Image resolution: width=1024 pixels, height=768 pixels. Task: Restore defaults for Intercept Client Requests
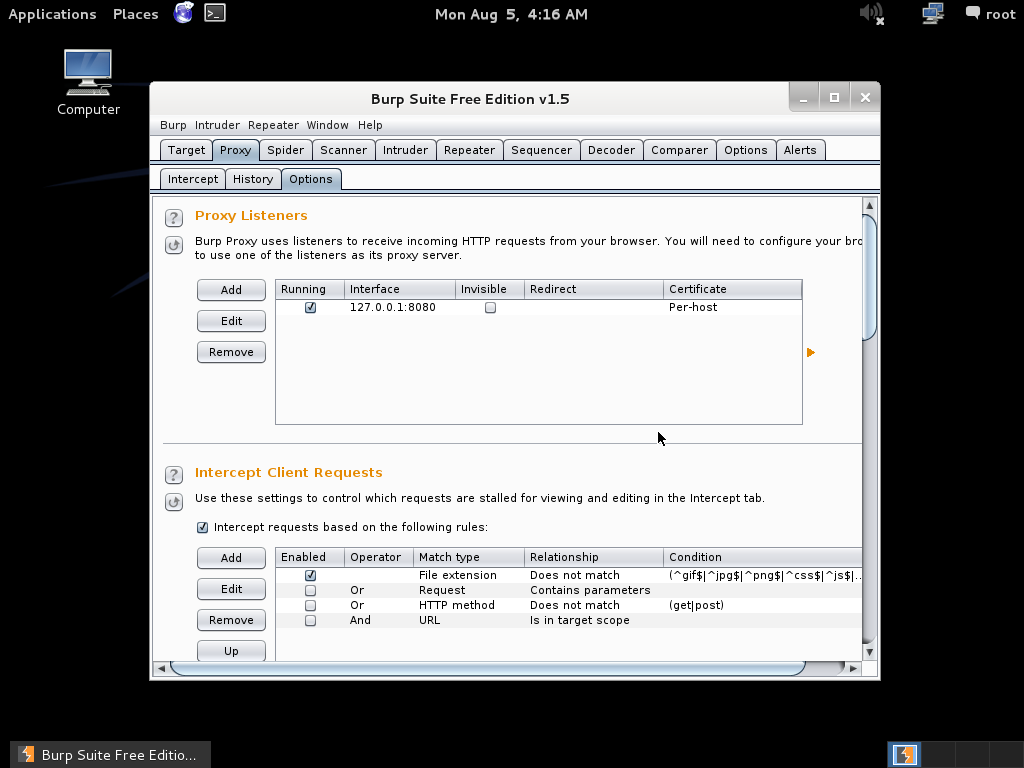[174, 502]
